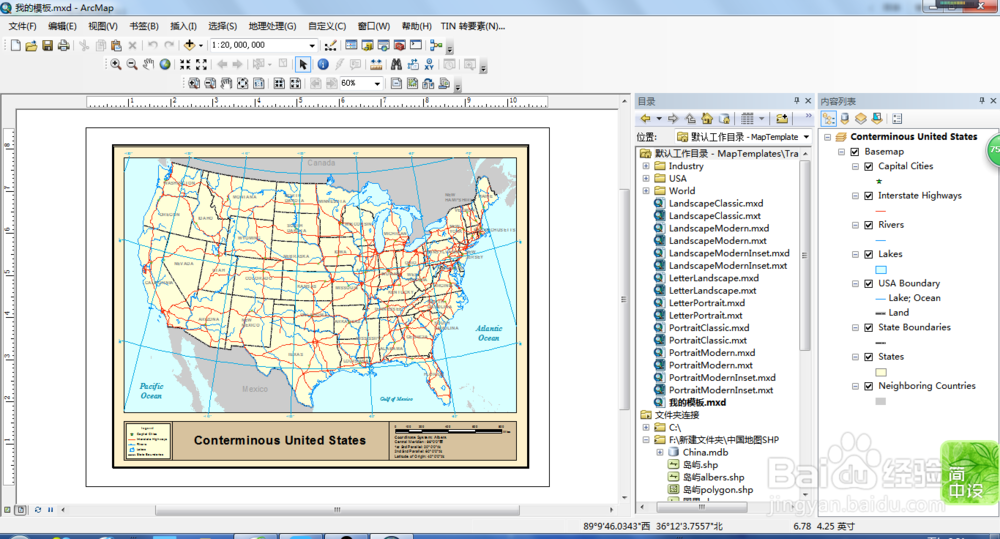Toggle the Interstate Highways layer checkbox
The width and height of the screenshot is (1000, 539).
coord(869,196)
